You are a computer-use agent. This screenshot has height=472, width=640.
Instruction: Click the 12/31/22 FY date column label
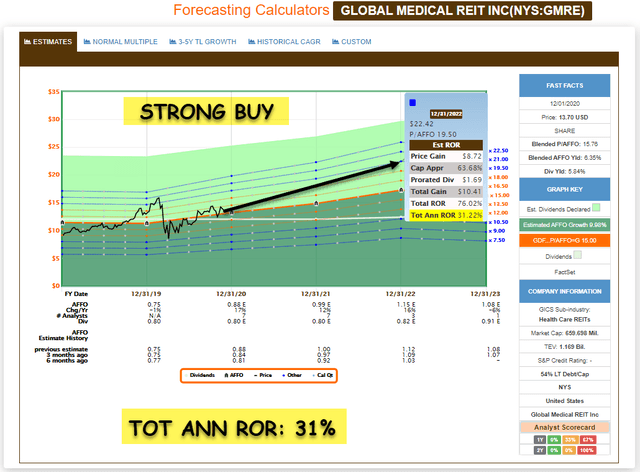pos(400,294)
